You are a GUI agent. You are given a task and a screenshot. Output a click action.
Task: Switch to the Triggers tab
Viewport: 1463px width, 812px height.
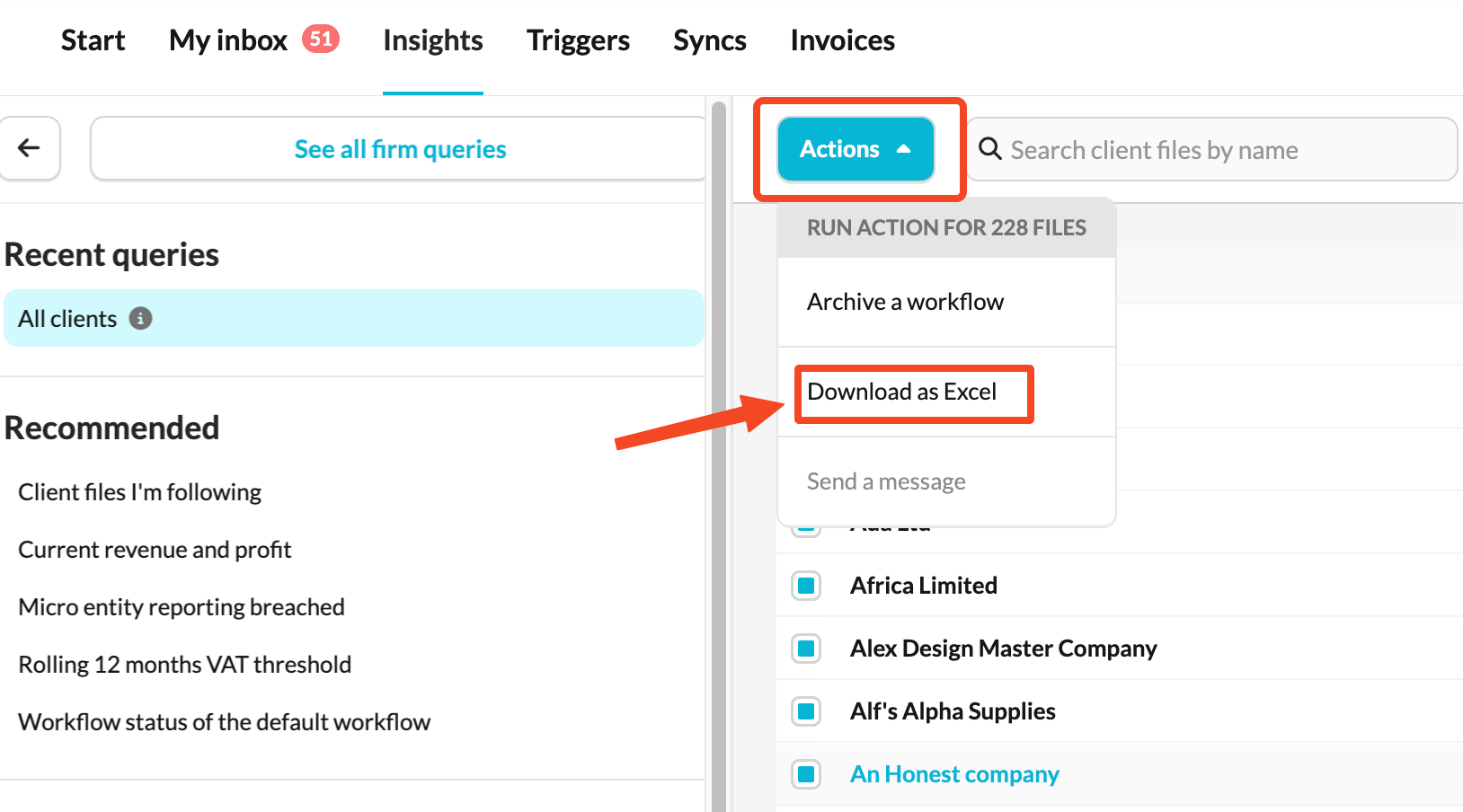(x=578, y=40)
